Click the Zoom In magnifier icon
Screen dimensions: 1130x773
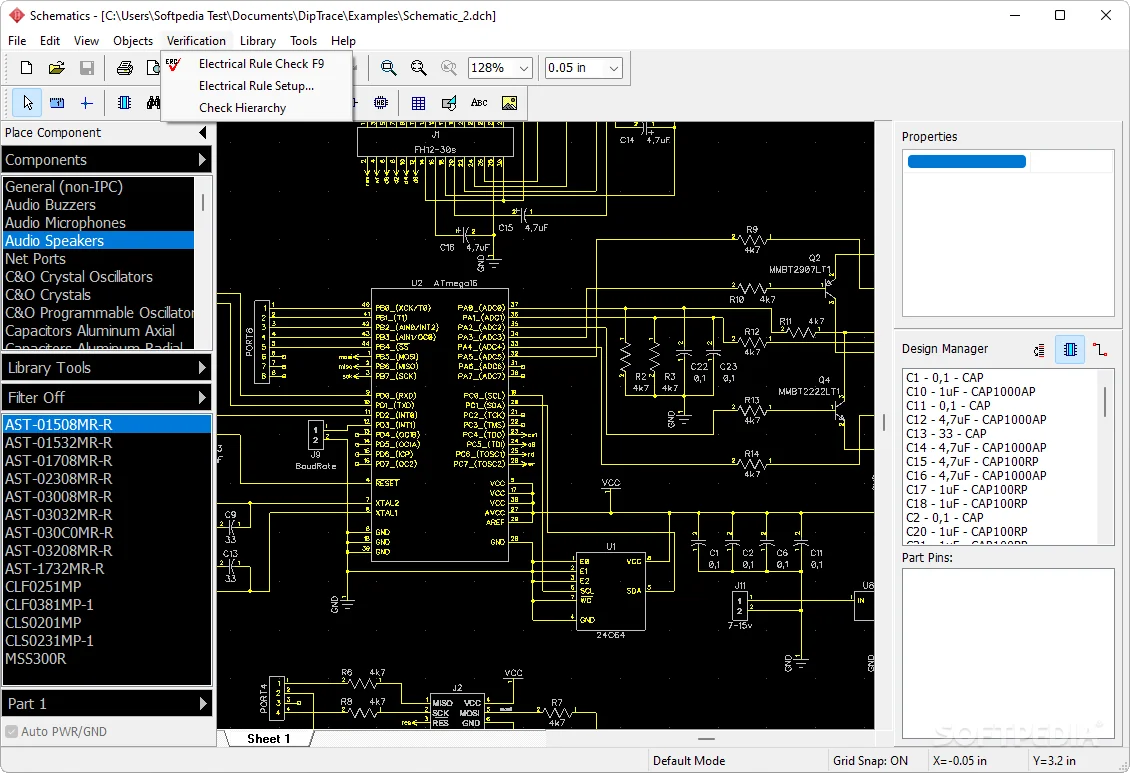tap(388, 68)
